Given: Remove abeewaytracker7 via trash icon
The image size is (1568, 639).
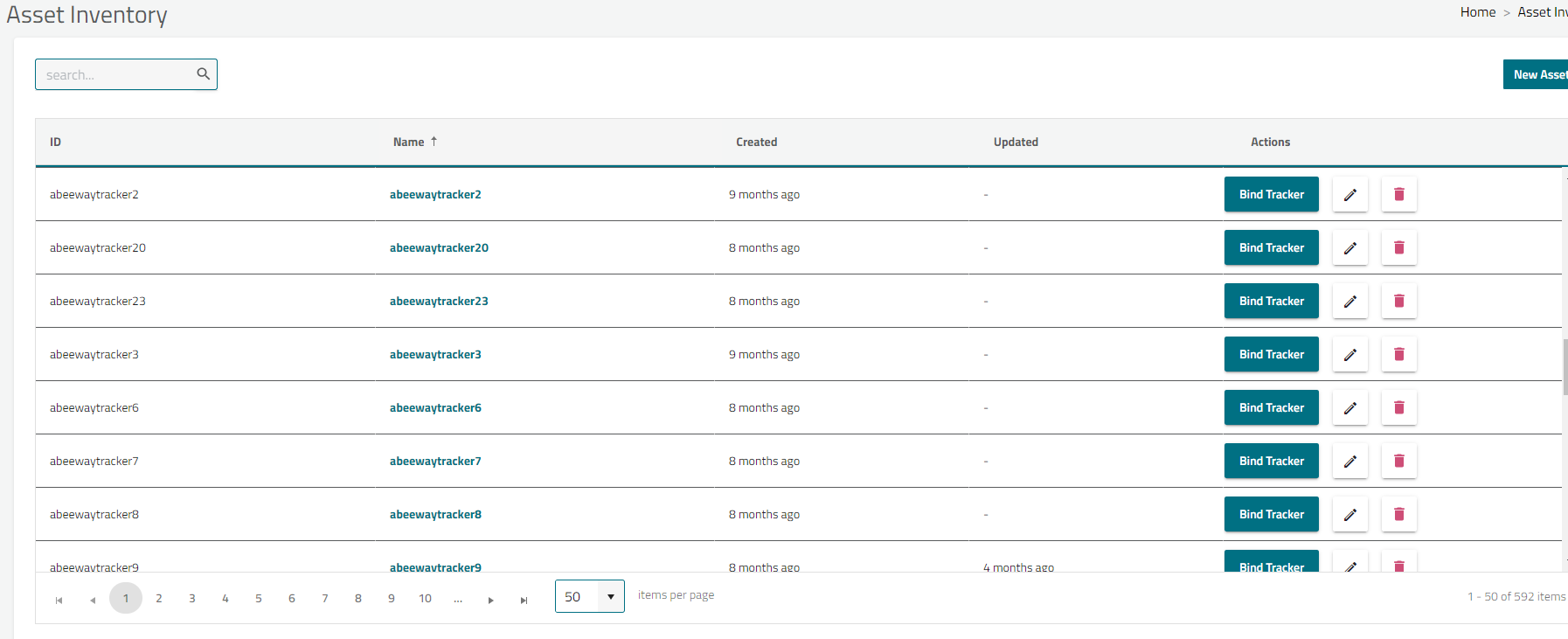Looking at the screenshot, I should pos(1398,462).
